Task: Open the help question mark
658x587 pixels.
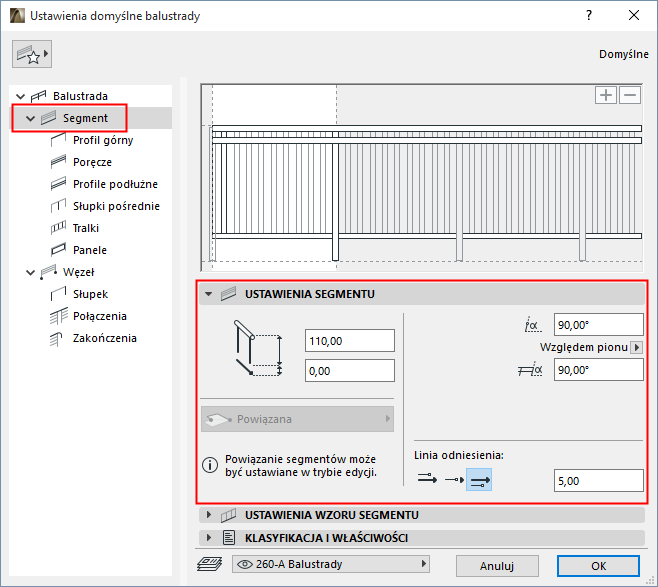Action: tap(589, 16)
